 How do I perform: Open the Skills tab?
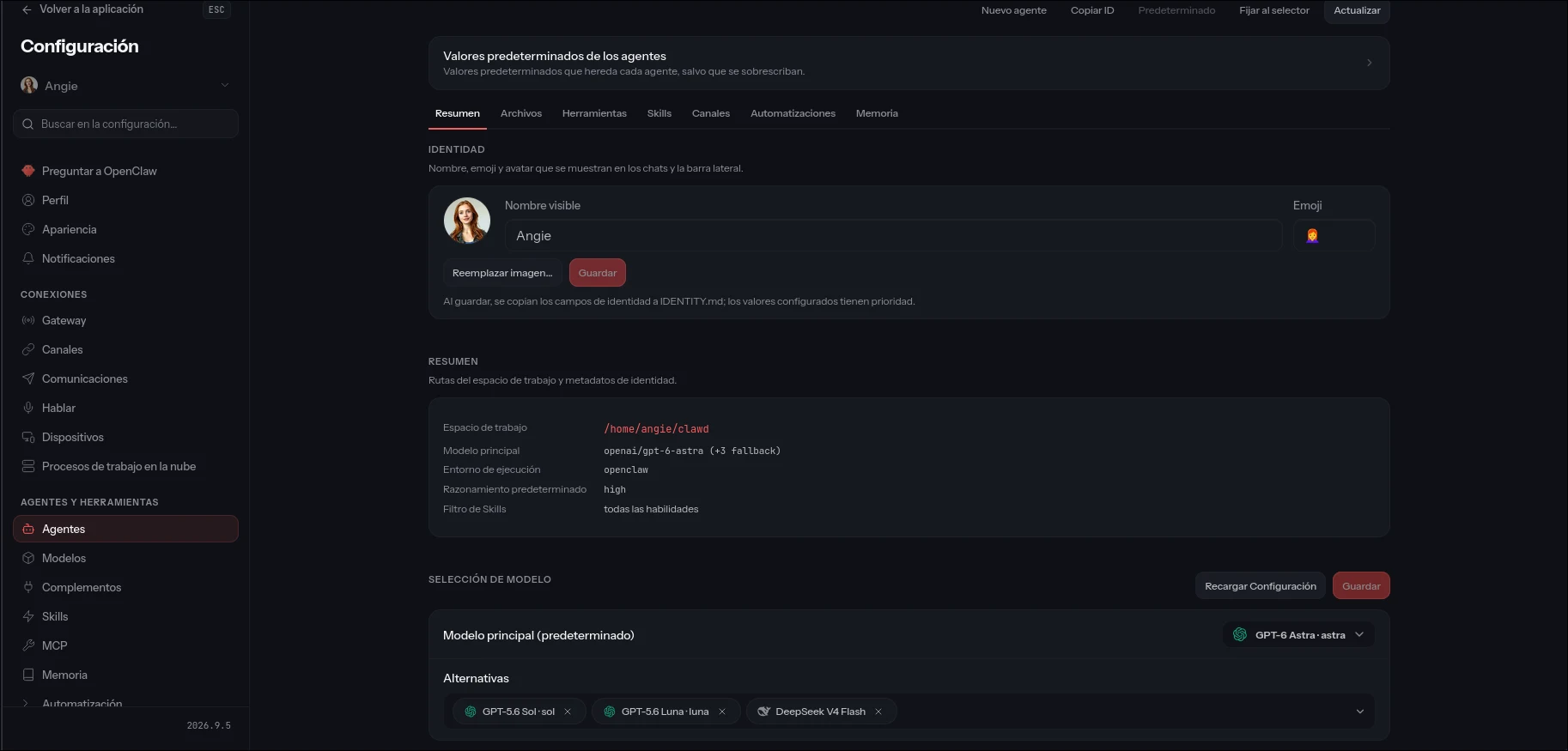pyautogui.click(x=659, y=113)
